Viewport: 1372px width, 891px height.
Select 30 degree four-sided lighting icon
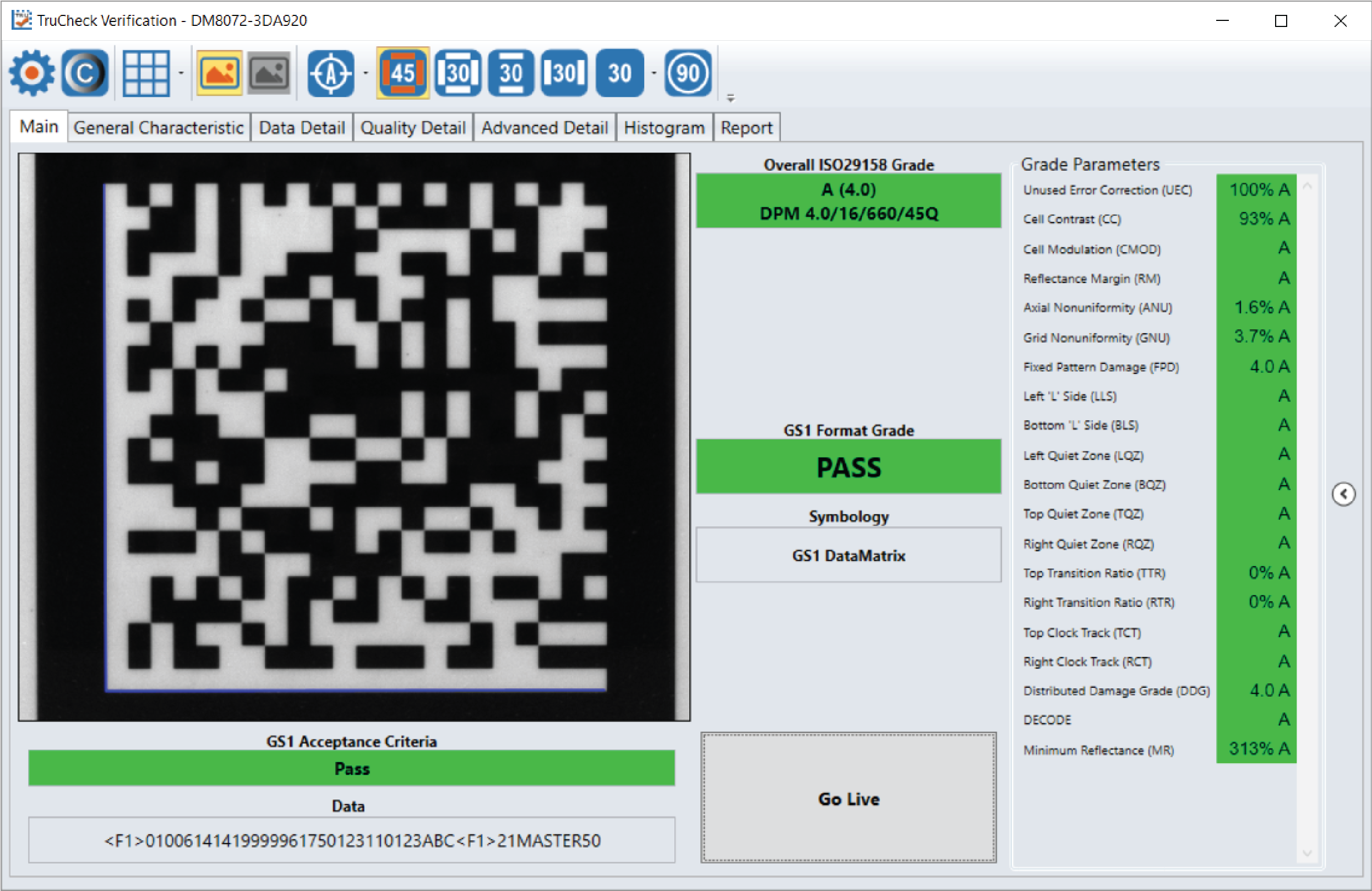(x=458, y=73)
